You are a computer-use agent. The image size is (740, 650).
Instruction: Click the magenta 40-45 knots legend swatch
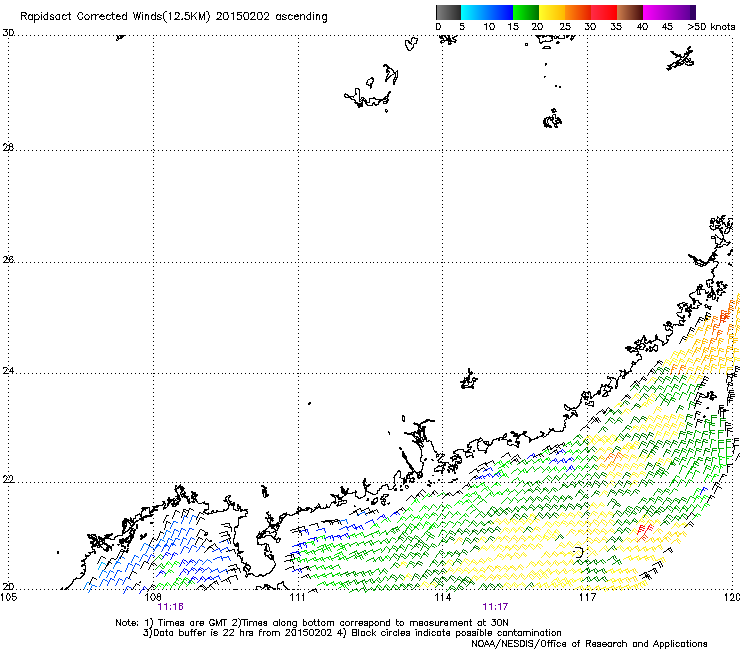[658, 12]
